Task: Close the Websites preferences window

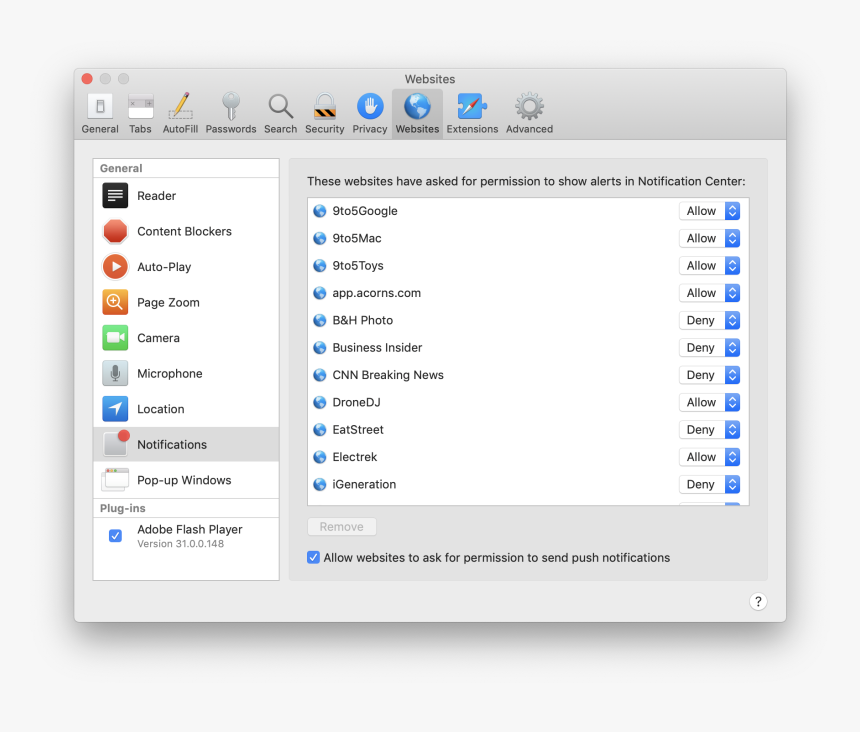Action: pyautogui.click(x=87, y=79)
